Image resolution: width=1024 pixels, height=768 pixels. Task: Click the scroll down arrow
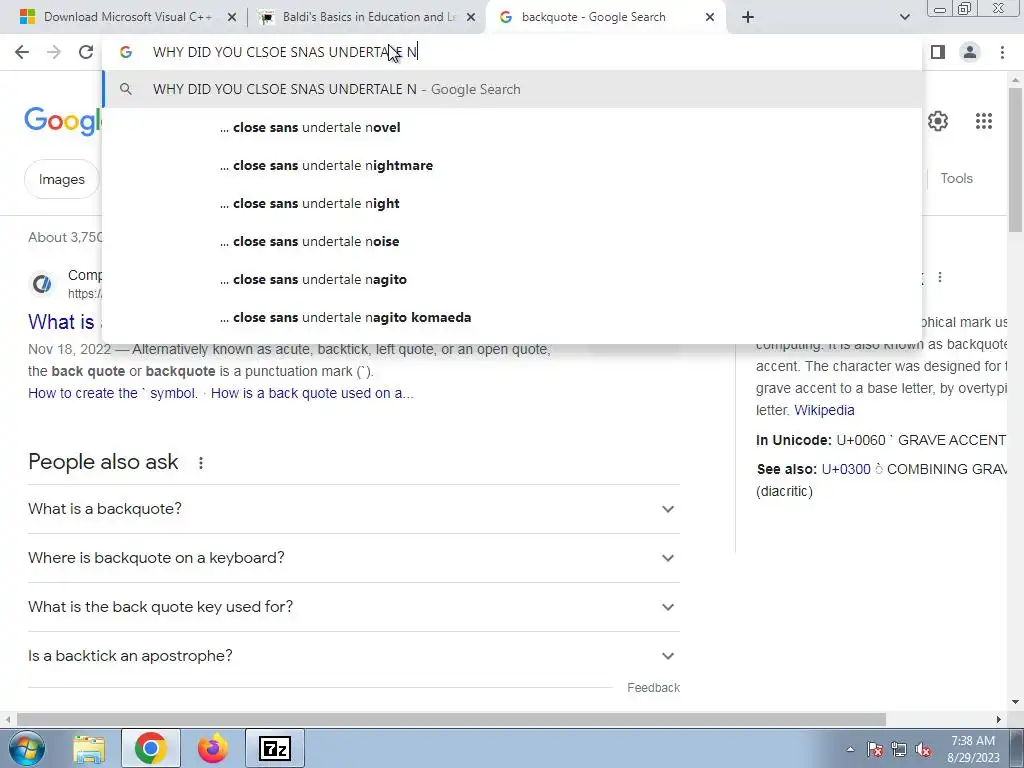coord(1016,703)
